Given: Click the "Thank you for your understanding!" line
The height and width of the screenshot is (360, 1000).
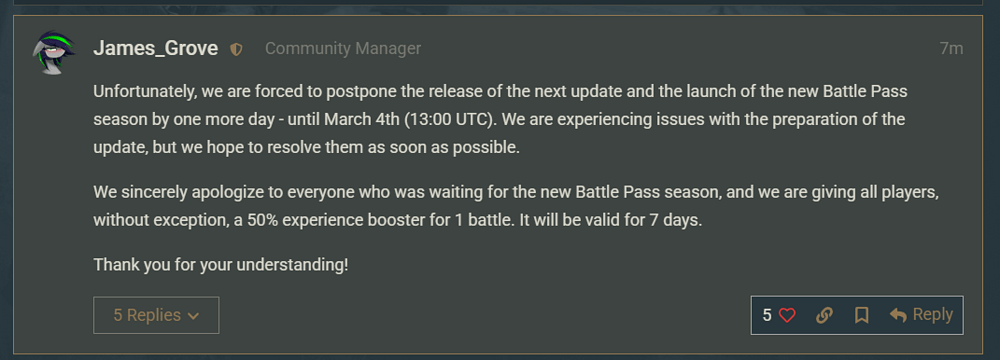Looking at the screenshot, I should (x=221, y=264).
